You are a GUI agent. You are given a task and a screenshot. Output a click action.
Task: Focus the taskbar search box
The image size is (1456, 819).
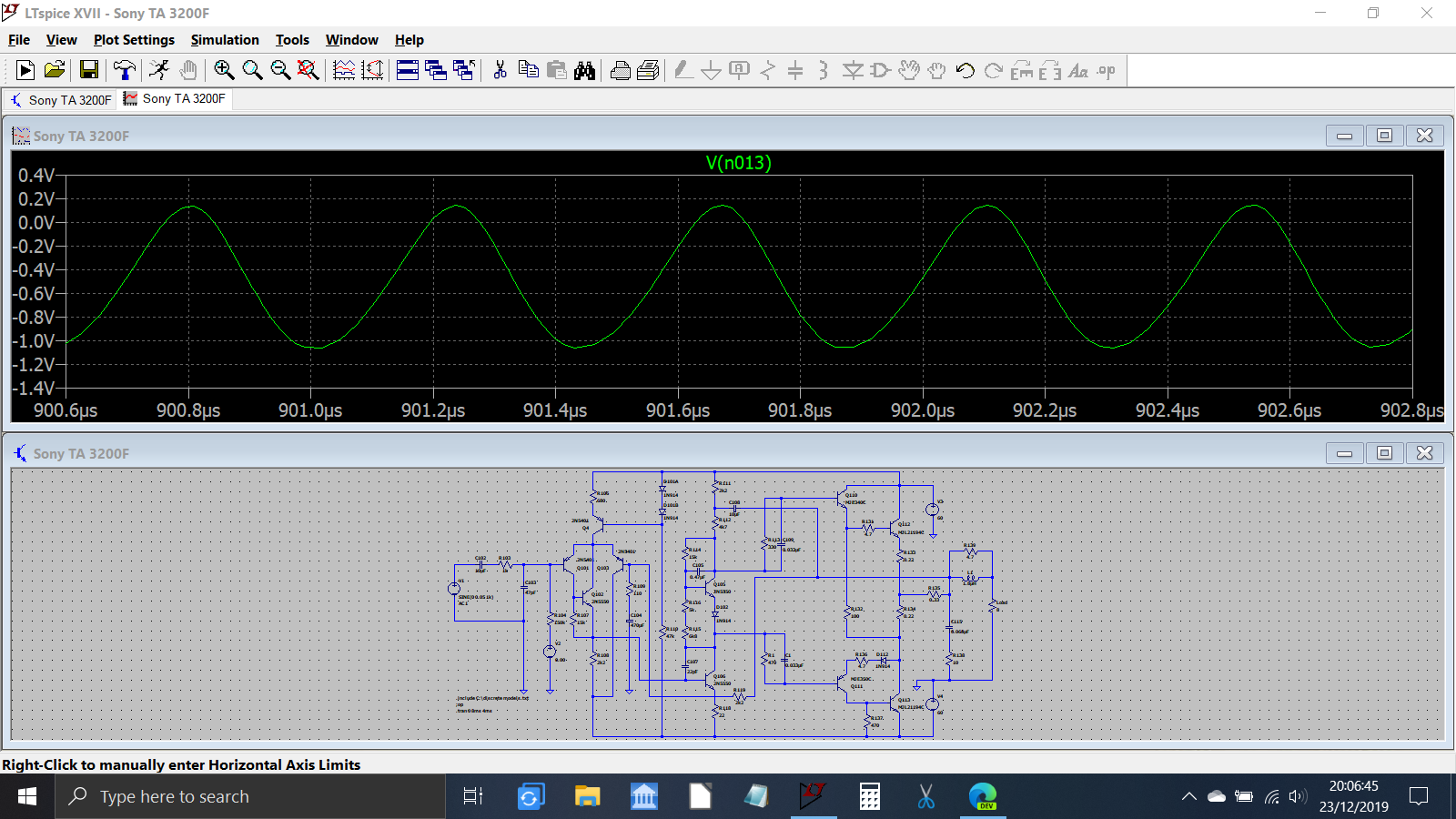(251, 797)
